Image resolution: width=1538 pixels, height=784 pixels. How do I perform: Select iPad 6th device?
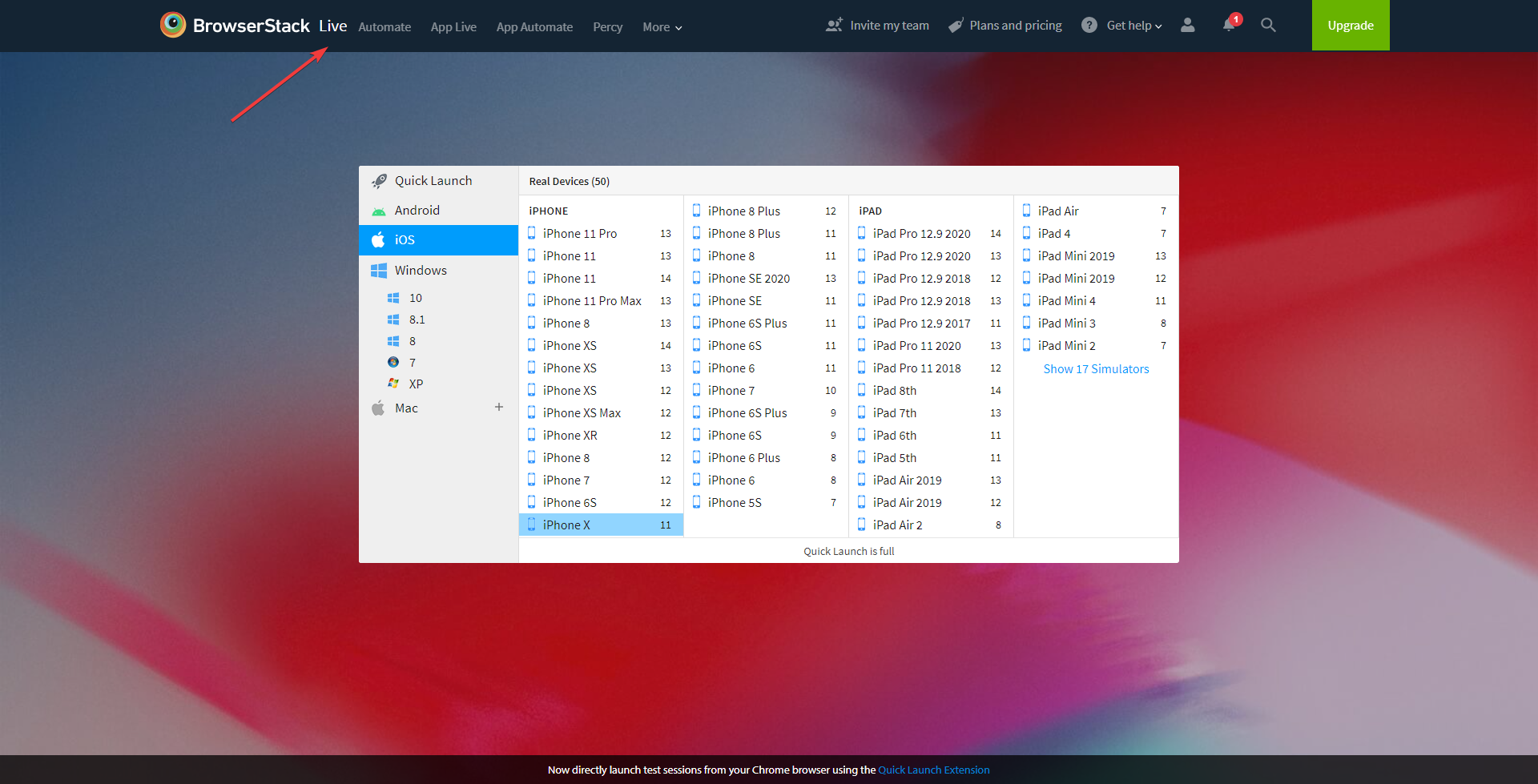[x=931, y=435]
